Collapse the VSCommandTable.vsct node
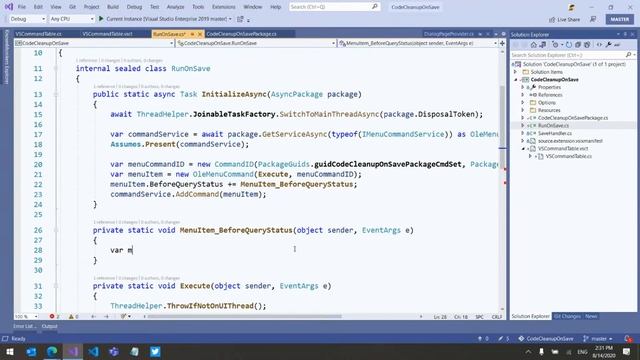The width and height of the screenshot is (640, 360). (x=523, y=149)
